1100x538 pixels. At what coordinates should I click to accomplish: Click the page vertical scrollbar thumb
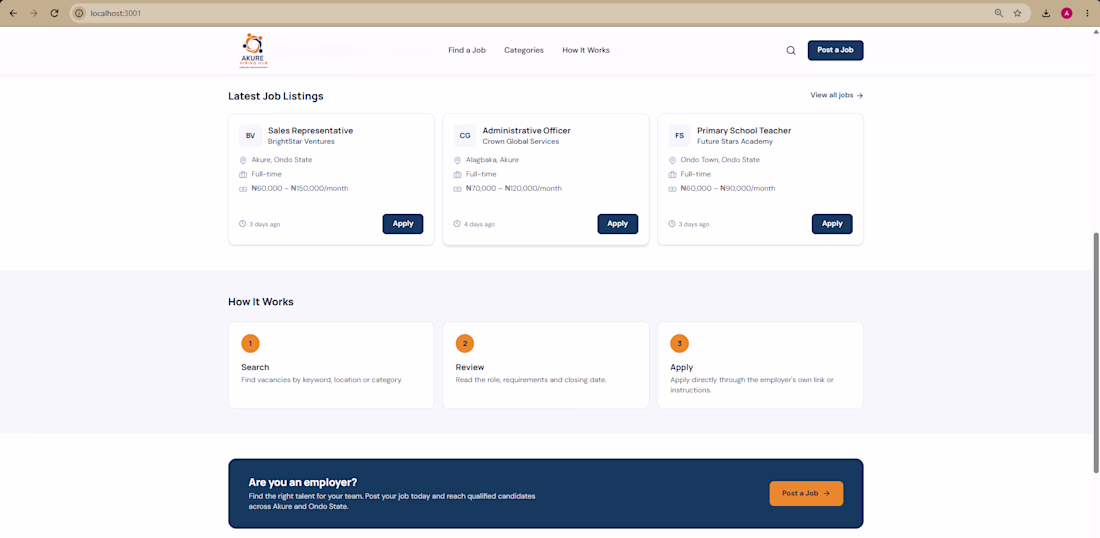(x=1095, y=353)
